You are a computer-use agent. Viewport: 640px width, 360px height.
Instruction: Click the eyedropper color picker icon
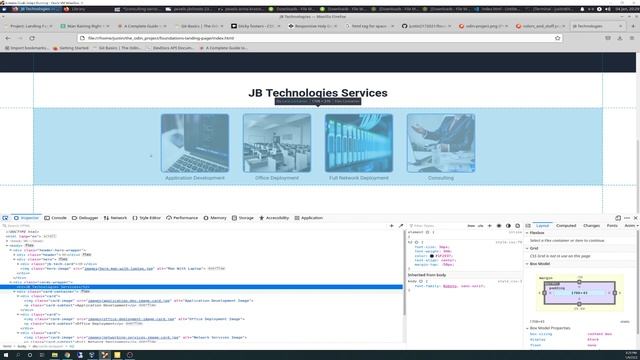coord(401,226)
